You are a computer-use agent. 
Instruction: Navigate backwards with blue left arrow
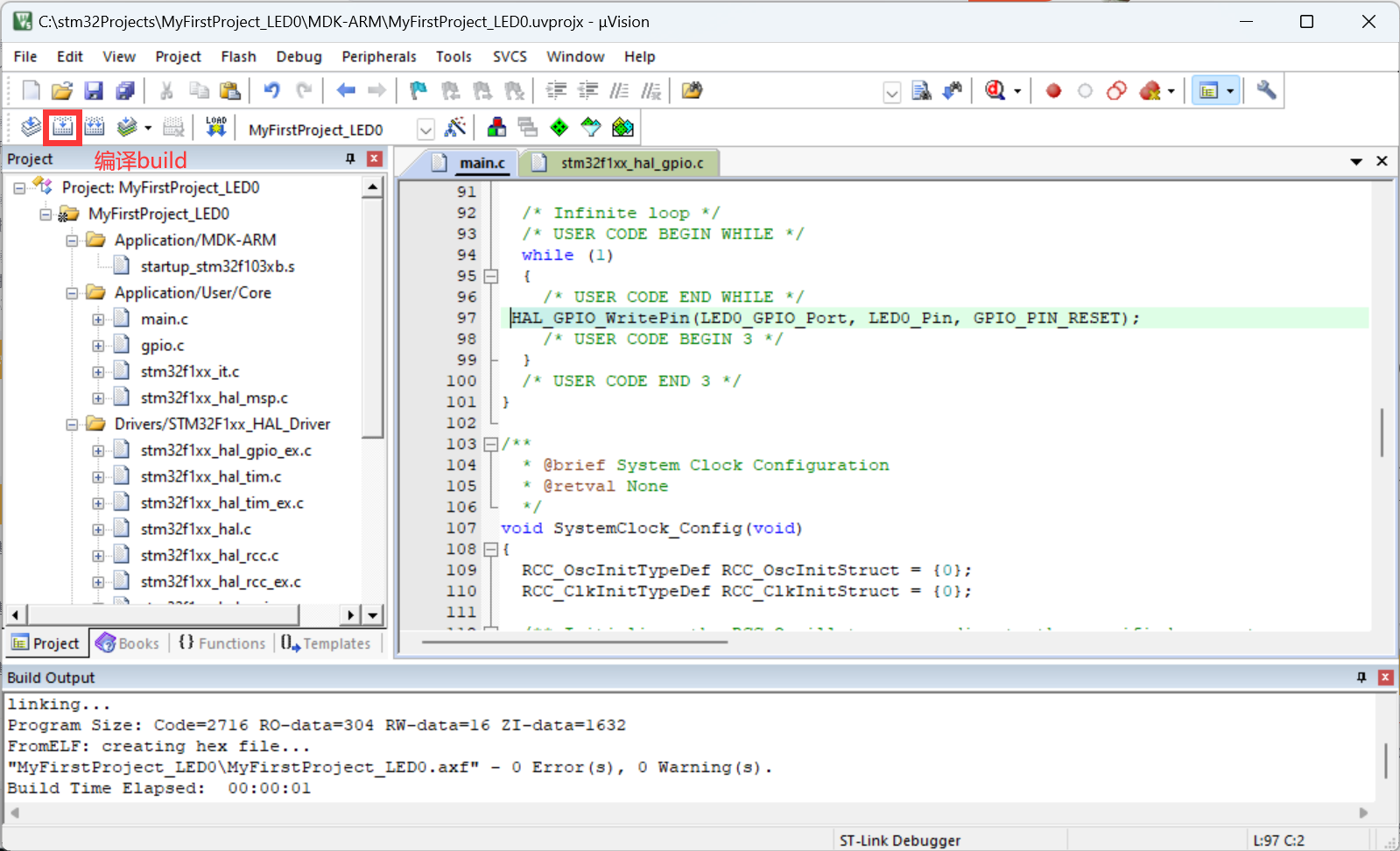tap(346, 90)
